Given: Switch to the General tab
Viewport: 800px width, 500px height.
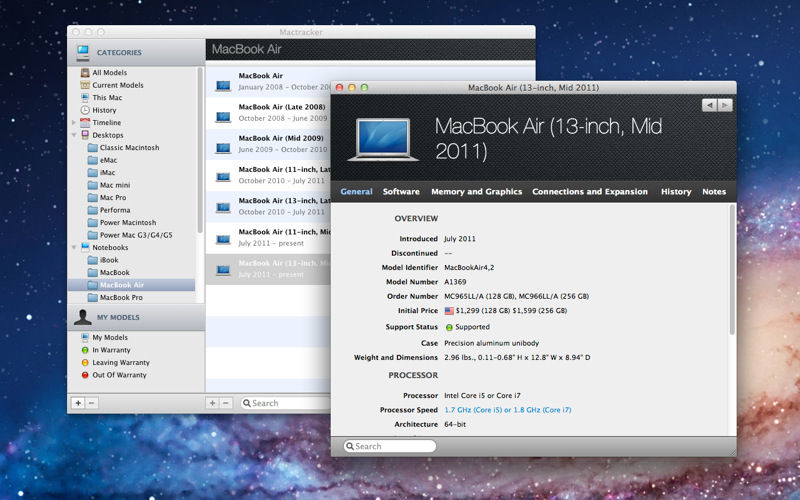Looking at the screenshot, I should (356, 192).
